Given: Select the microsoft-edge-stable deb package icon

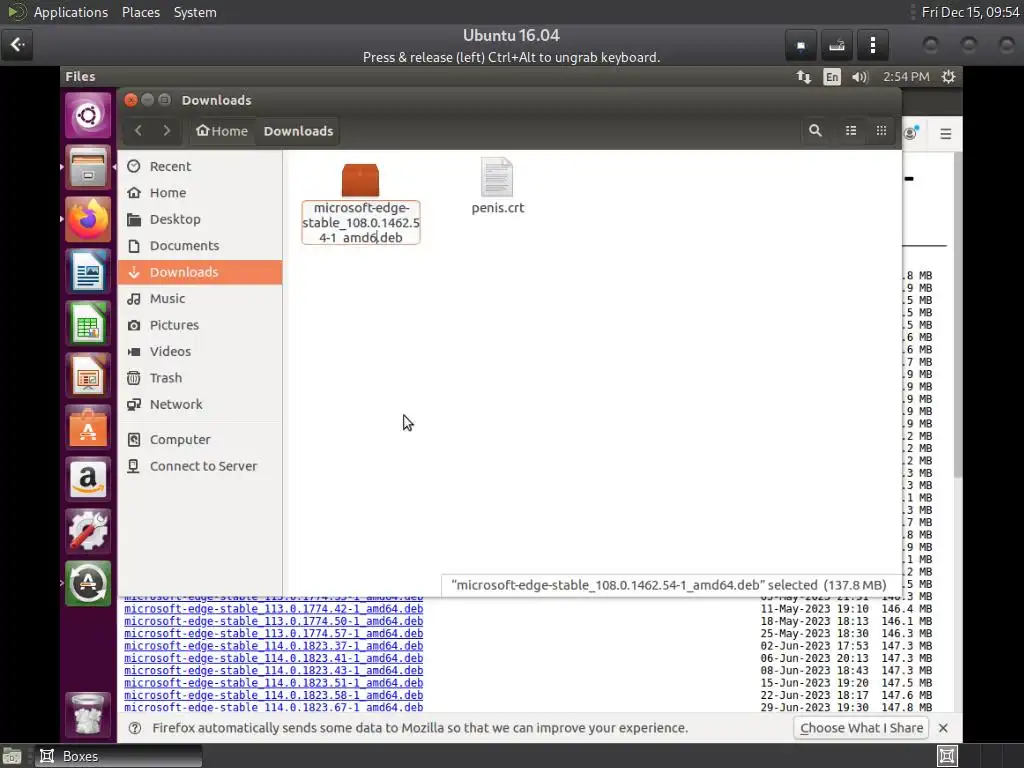Looking at the screenshot, I should 360,180.
